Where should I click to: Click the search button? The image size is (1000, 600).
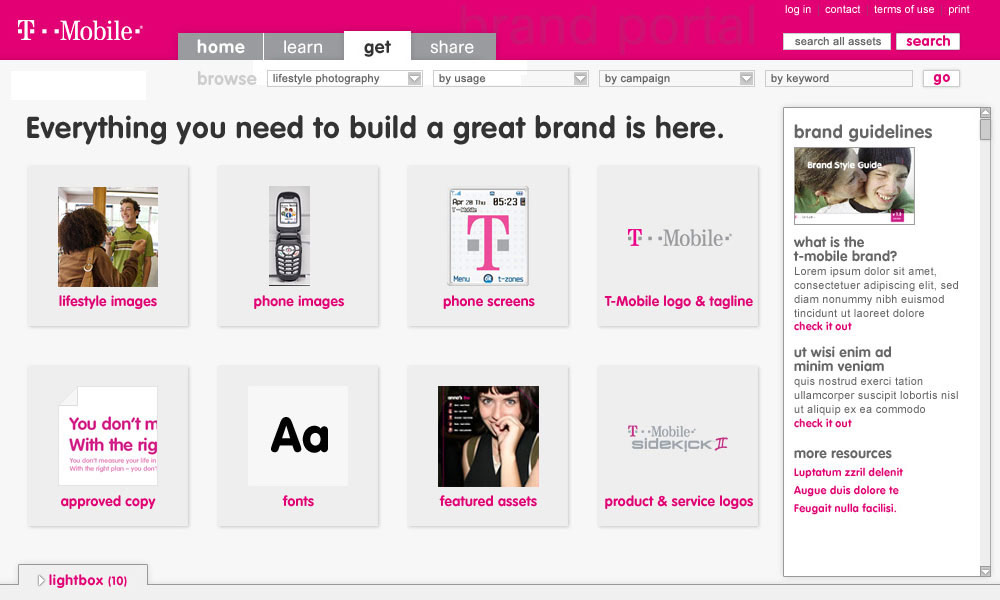click(928, 41)
